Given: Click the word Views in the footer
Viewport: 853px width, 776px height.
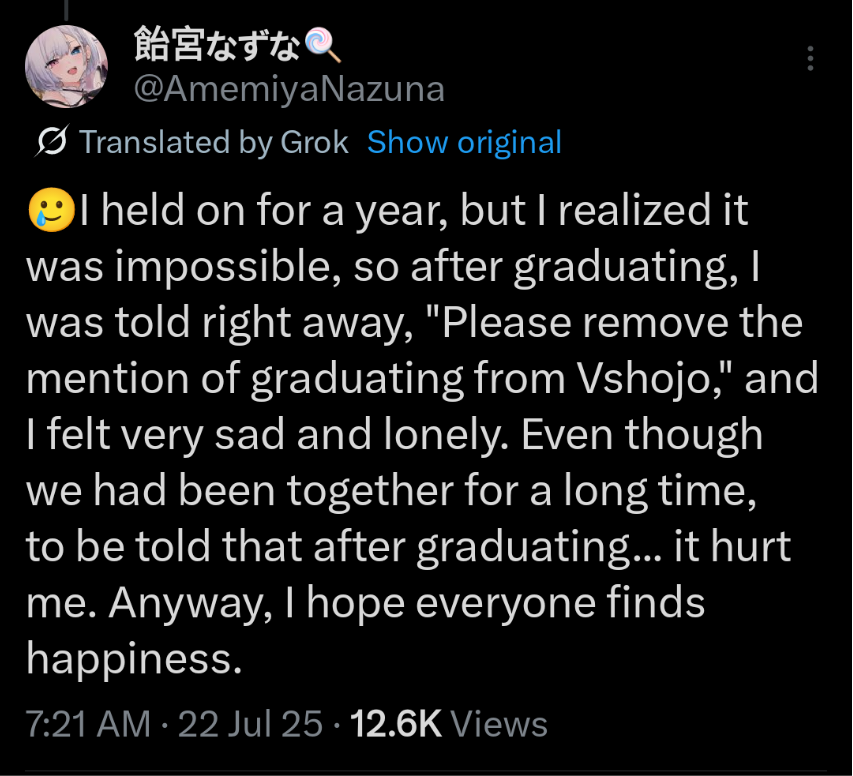Looking at the screenshot, I should point(499,725).
